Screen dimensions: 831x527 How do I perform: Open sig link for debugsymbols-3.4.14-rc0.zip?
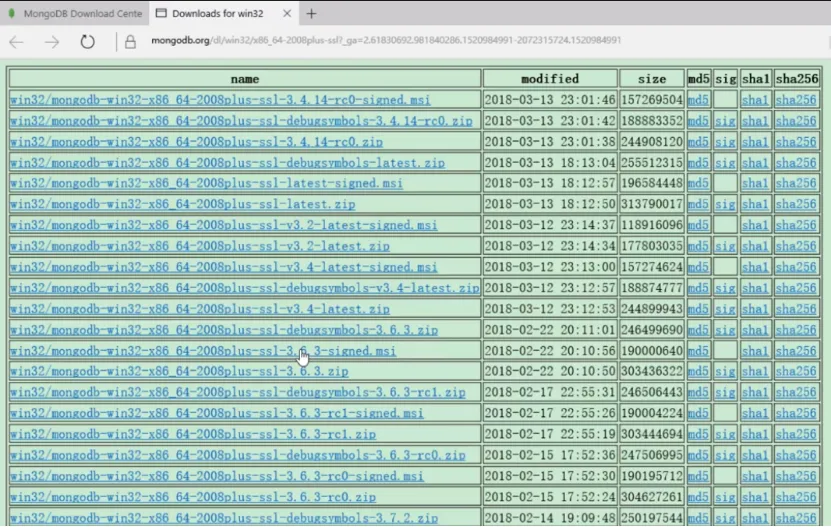tap(725, 121)
